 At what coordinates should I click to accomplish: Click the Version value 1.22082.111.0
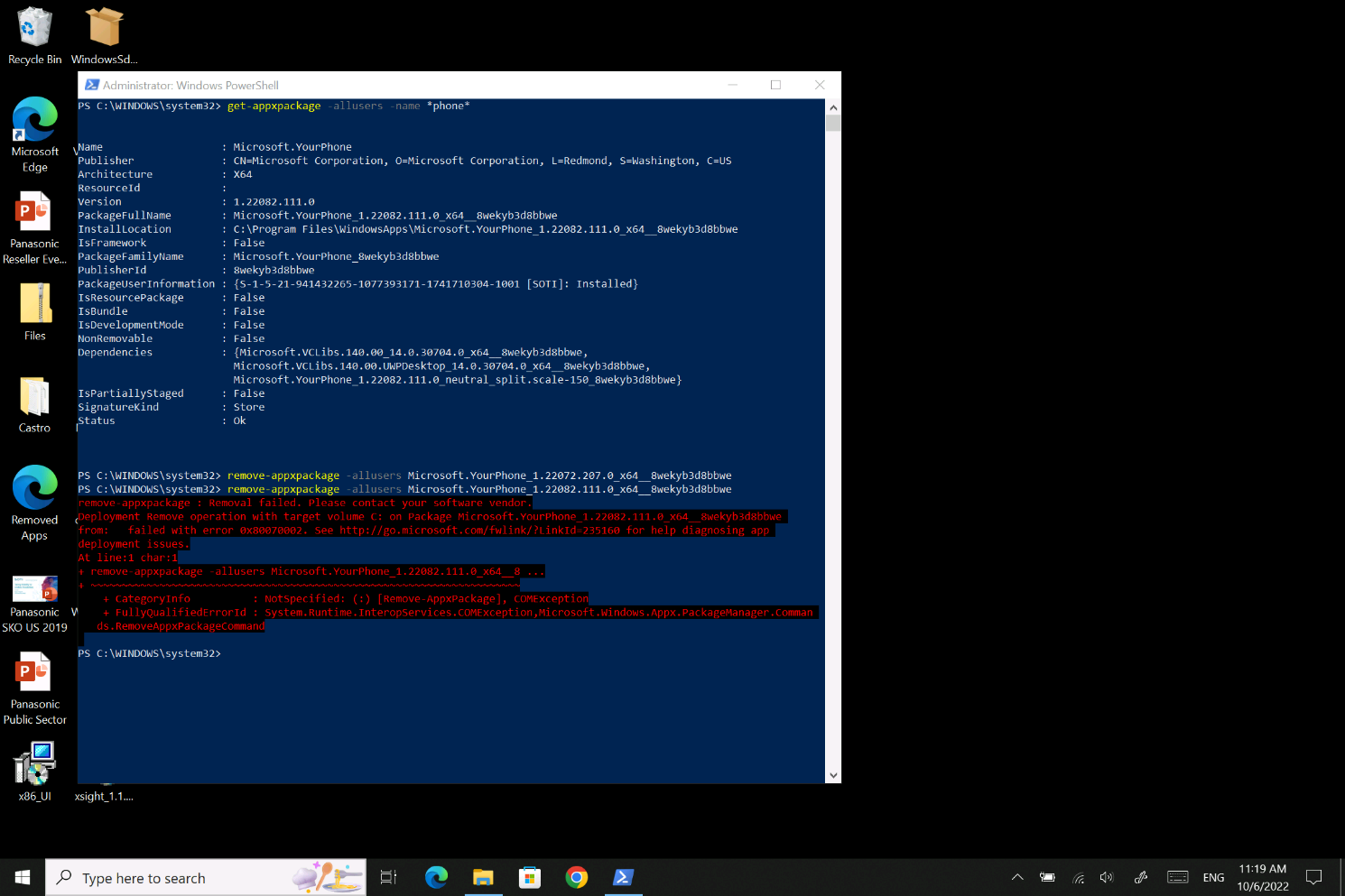coord(274,202)
